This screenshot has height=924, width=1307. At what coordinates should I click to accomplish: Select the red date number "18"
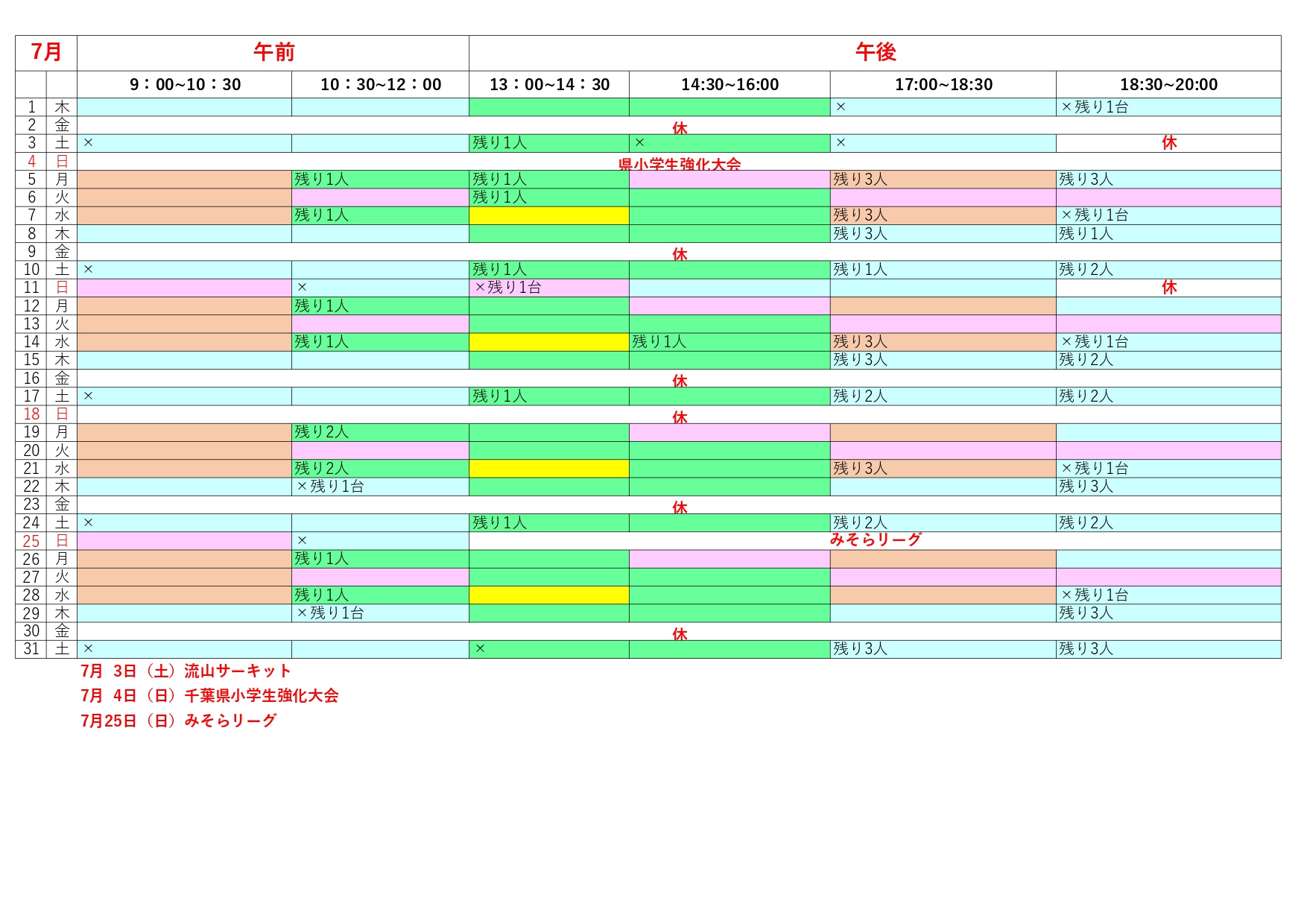point(31,414)
